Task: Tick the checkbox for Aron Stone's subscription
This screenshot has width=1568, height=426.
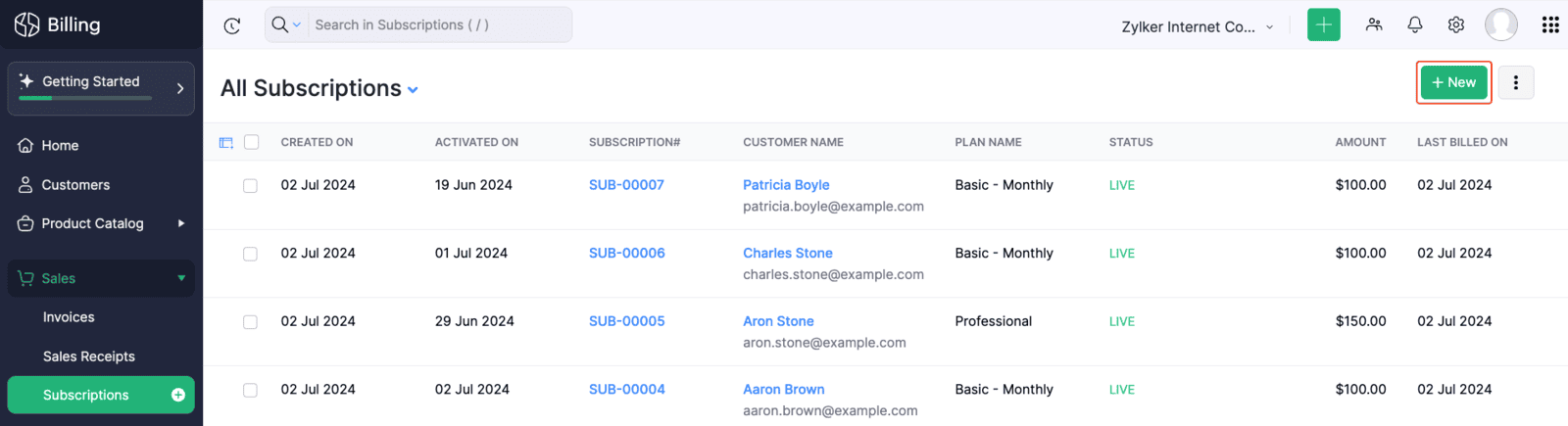Action: (251, 322)
